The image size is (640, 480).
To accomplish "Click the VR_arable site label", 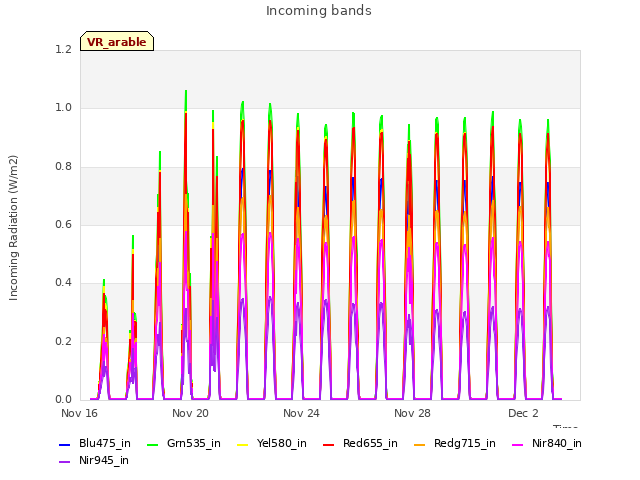I will coord(117,41).
